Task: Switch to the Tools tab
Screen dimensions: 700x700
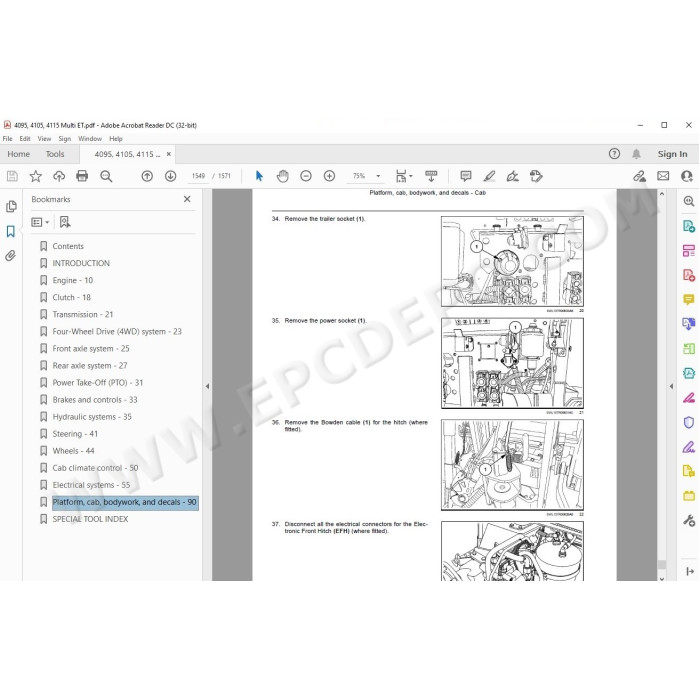Action: pyautogui.click(x=55, y=154)
